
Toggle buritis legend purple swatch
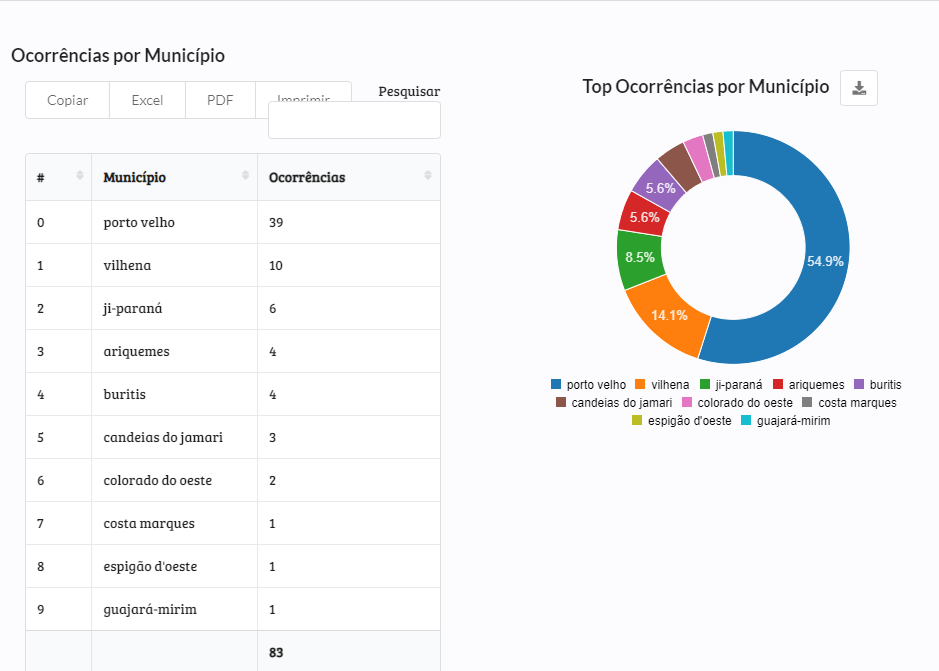(860, 384)
